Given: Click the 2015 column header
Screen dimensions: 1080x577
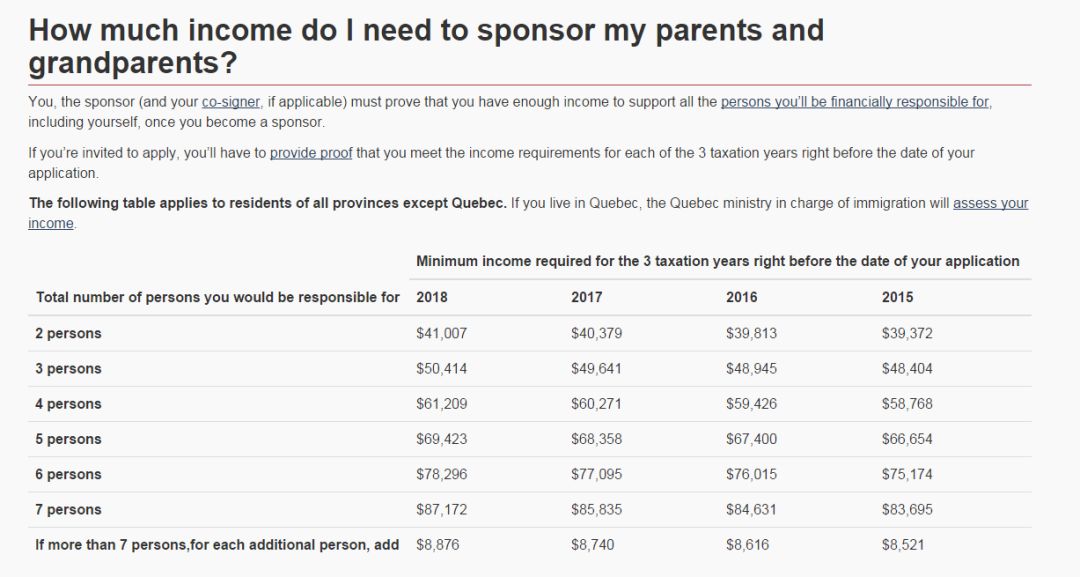Looking at the screenshot, I should pyautogui.click(x=897, y=297).
